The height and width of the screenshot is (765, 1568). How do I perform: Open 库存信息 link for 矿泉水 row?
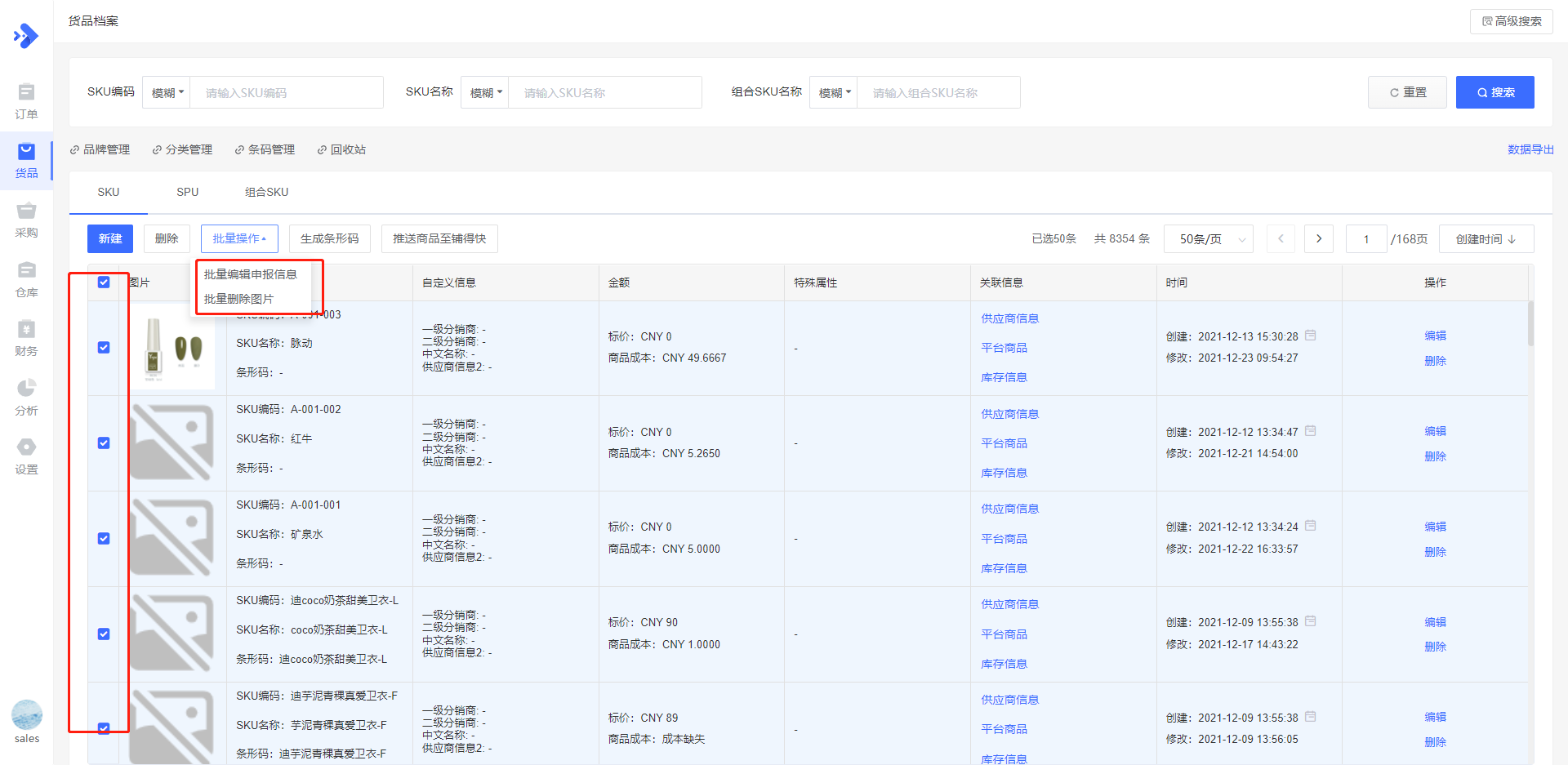tap(1004, 568)
